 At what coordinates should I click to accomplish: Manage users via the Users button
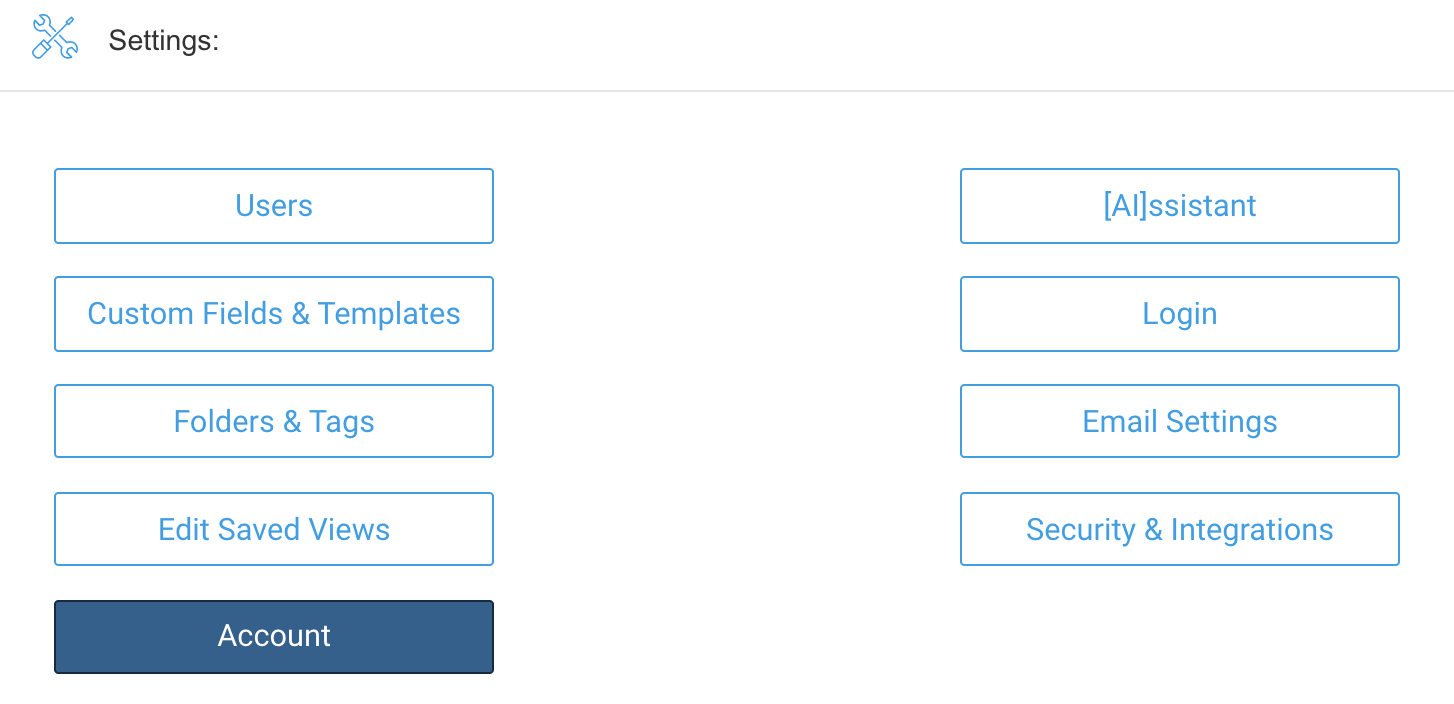coord(274,206)
